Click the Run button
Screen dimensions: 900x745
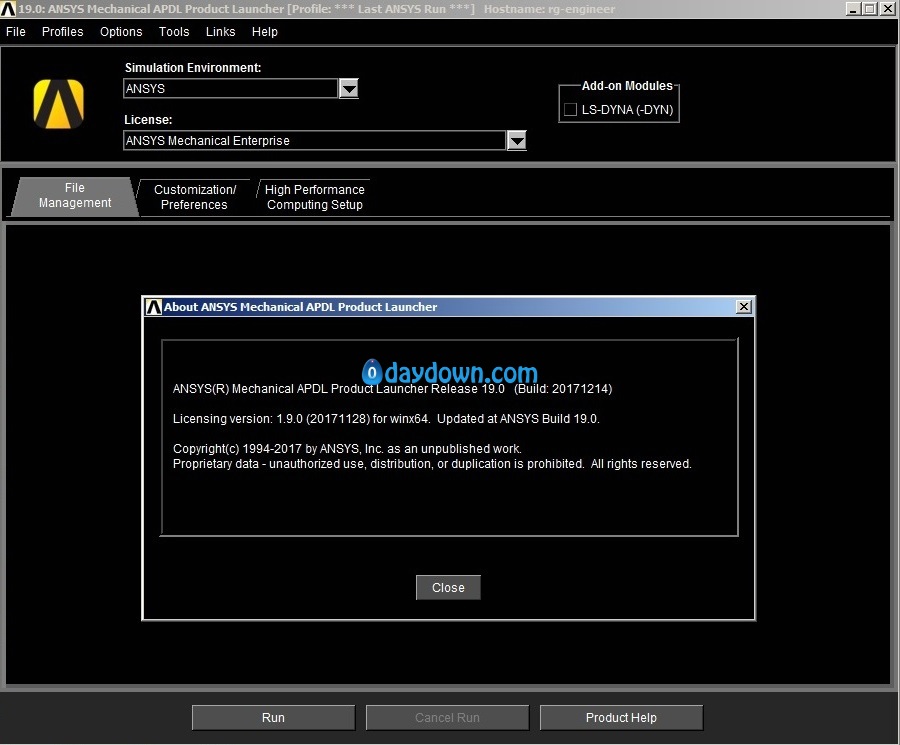click(273, 717)
